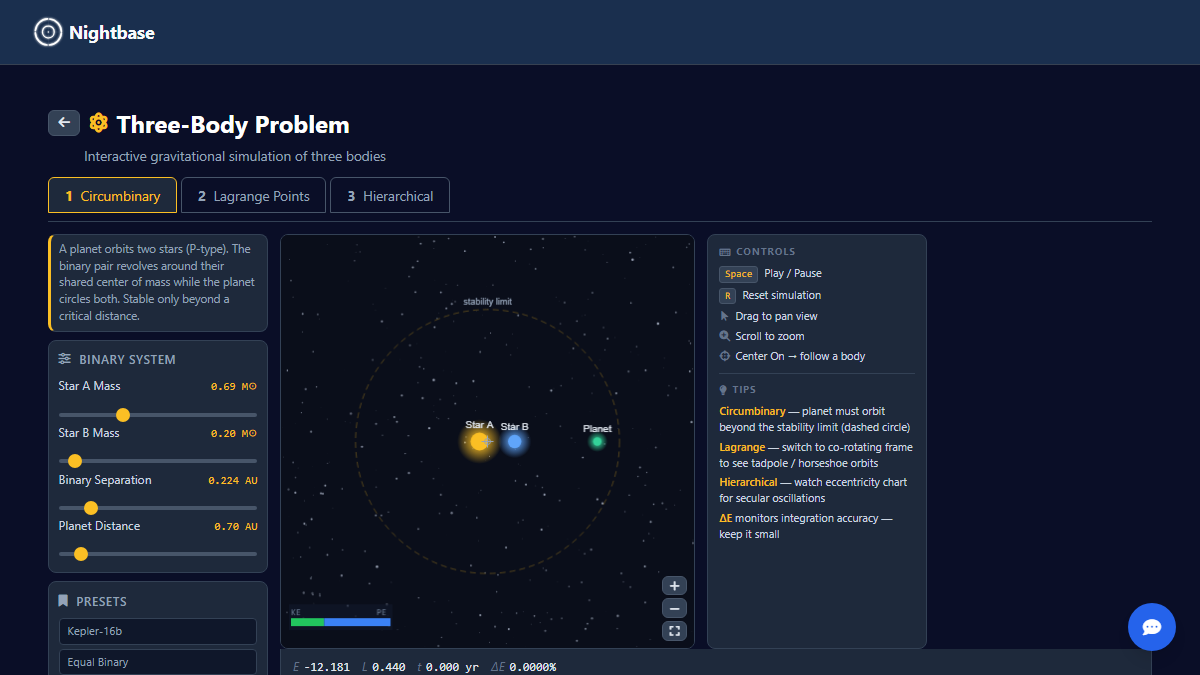Viewport: 1200px width, 675px height.
Task: Click the KE/PE energy bar
Action: (340, 620)
